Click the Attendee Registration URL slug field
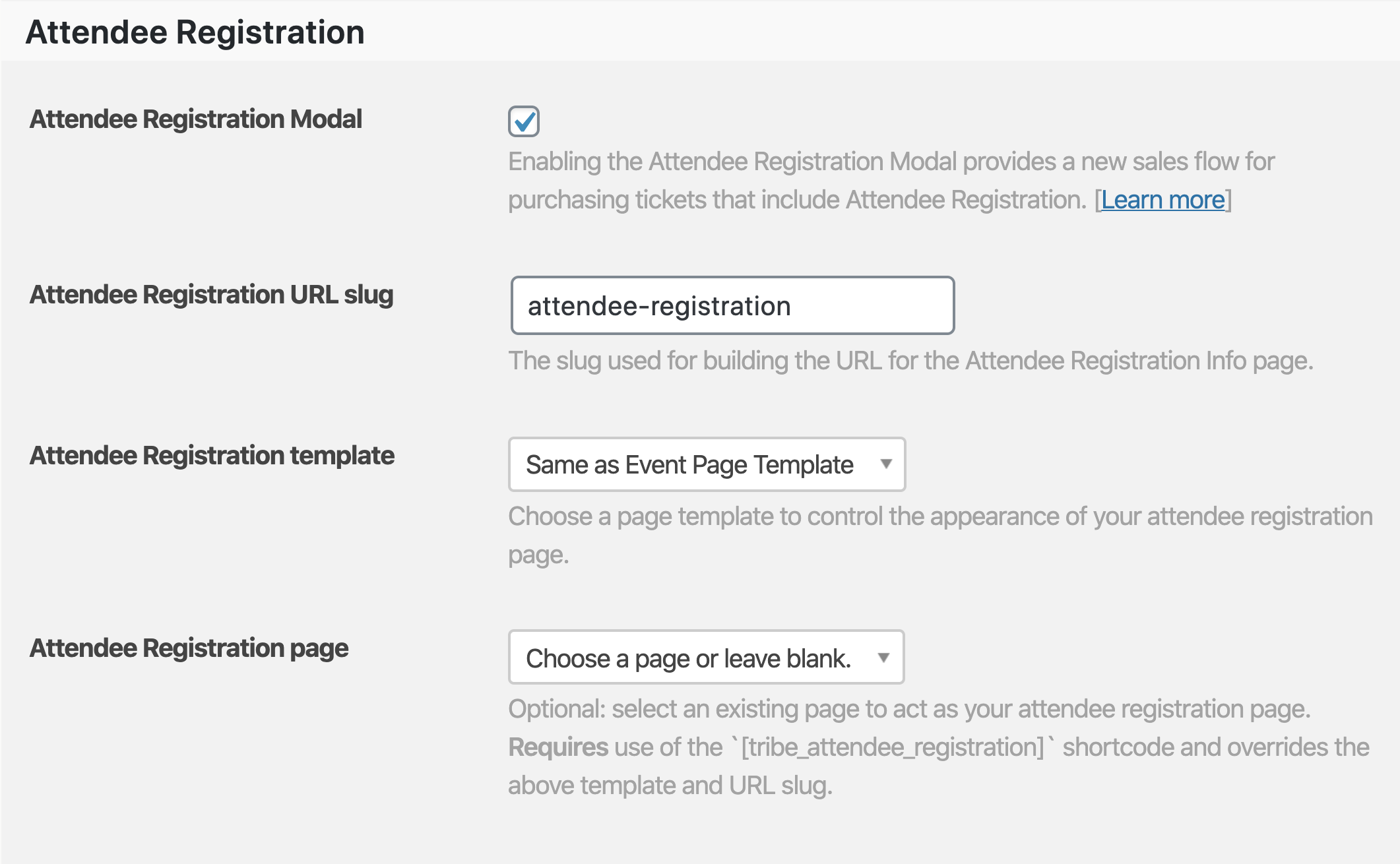 tap(732, 305)
